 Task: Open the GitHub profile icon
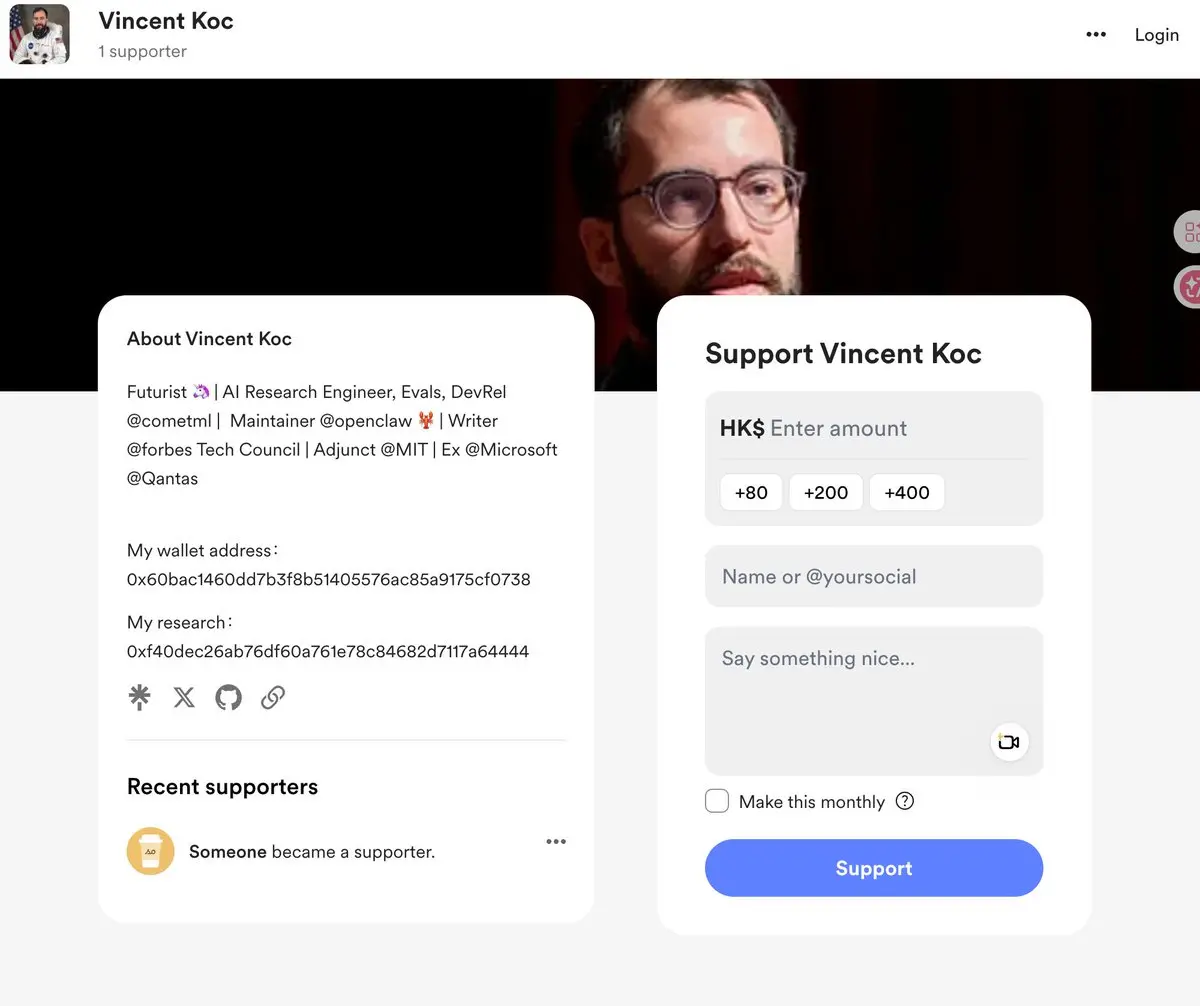tap(229, 697)
